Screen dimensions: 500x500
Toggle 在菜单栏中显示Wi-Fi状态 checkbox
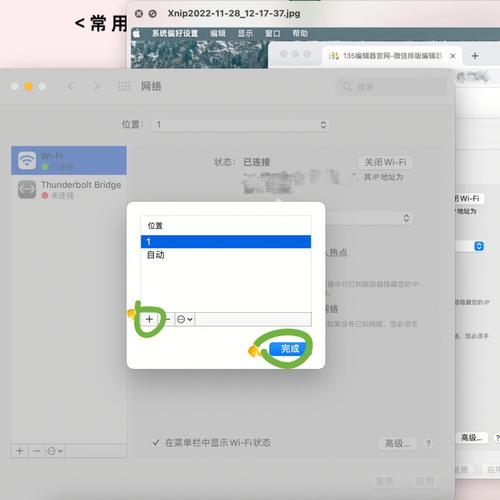click(155, 443)
